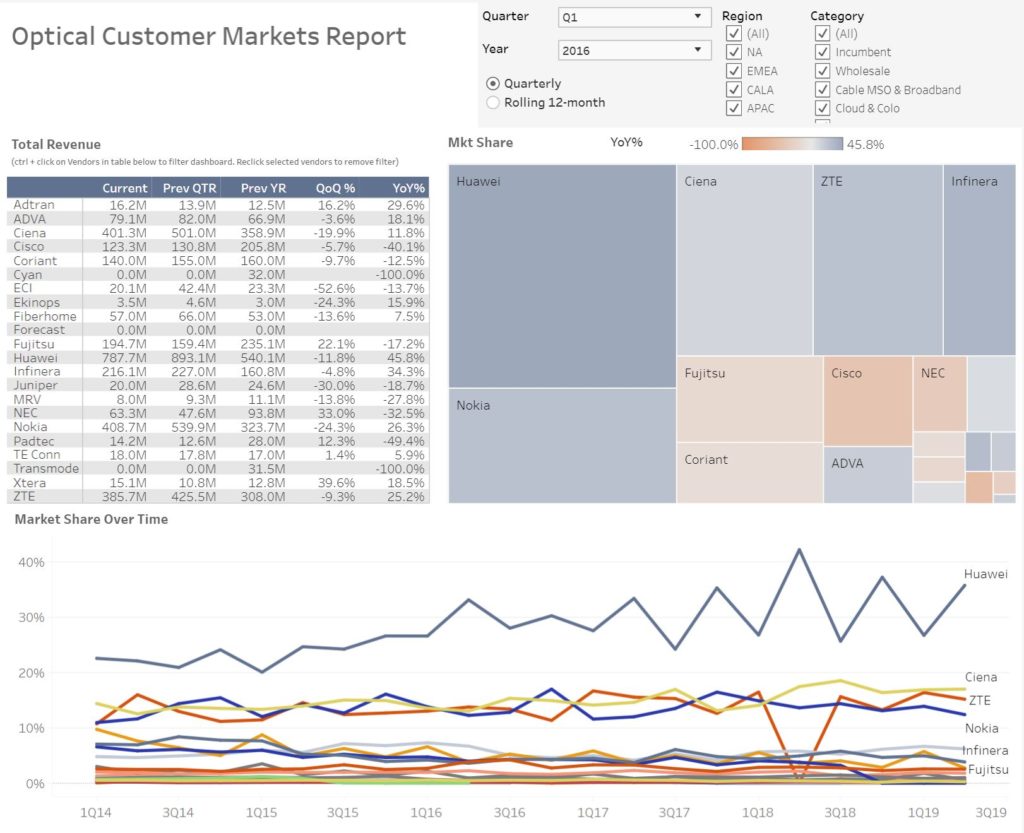
Task: Open the Quarter dropdown showing Q1
Action: pos(634,17)
